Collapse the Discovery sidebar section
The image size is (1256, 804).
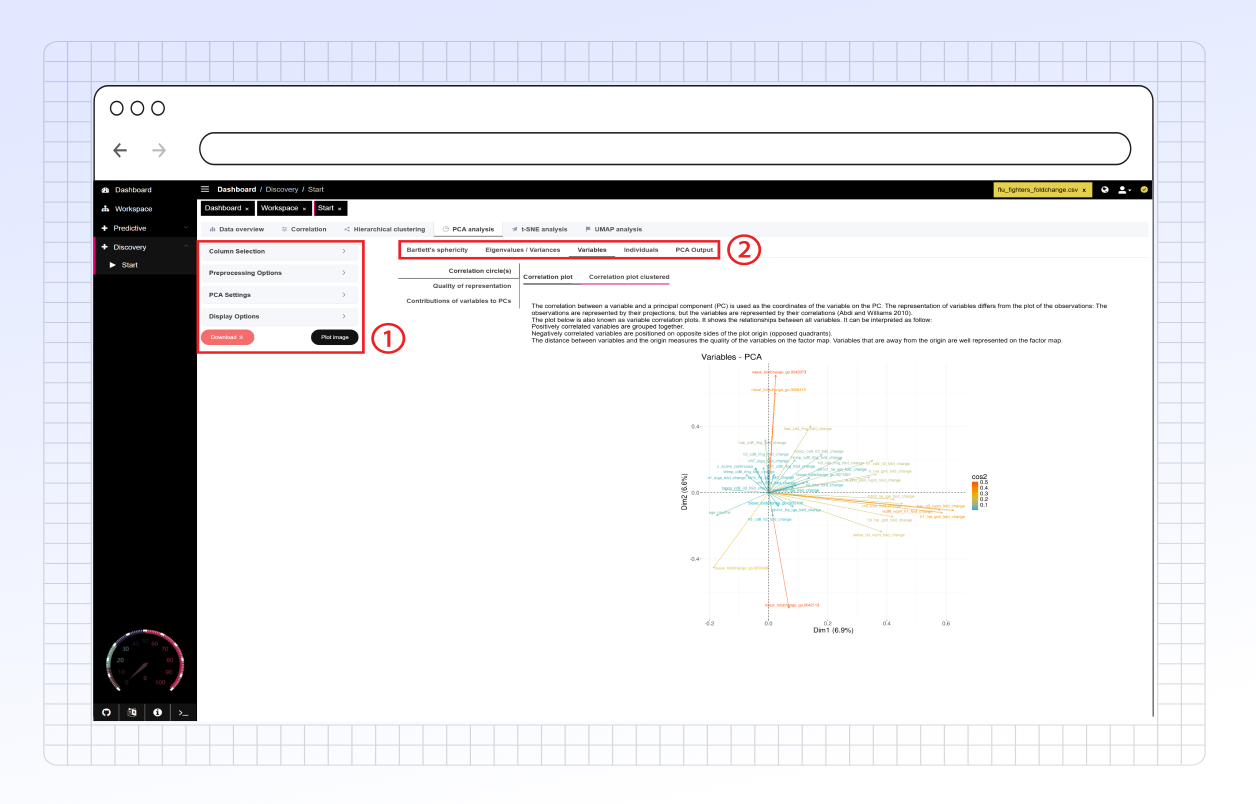144,247
